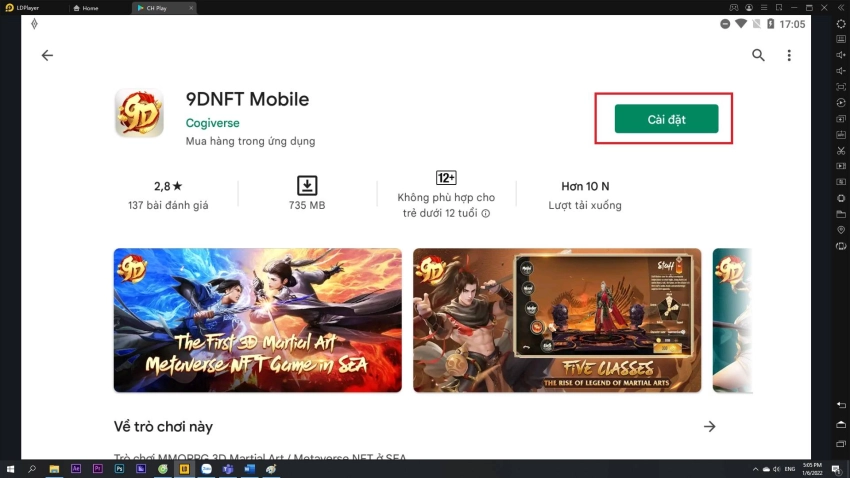Open LDPlayer user account icon
850x478 pixels.
coord(749,8)
